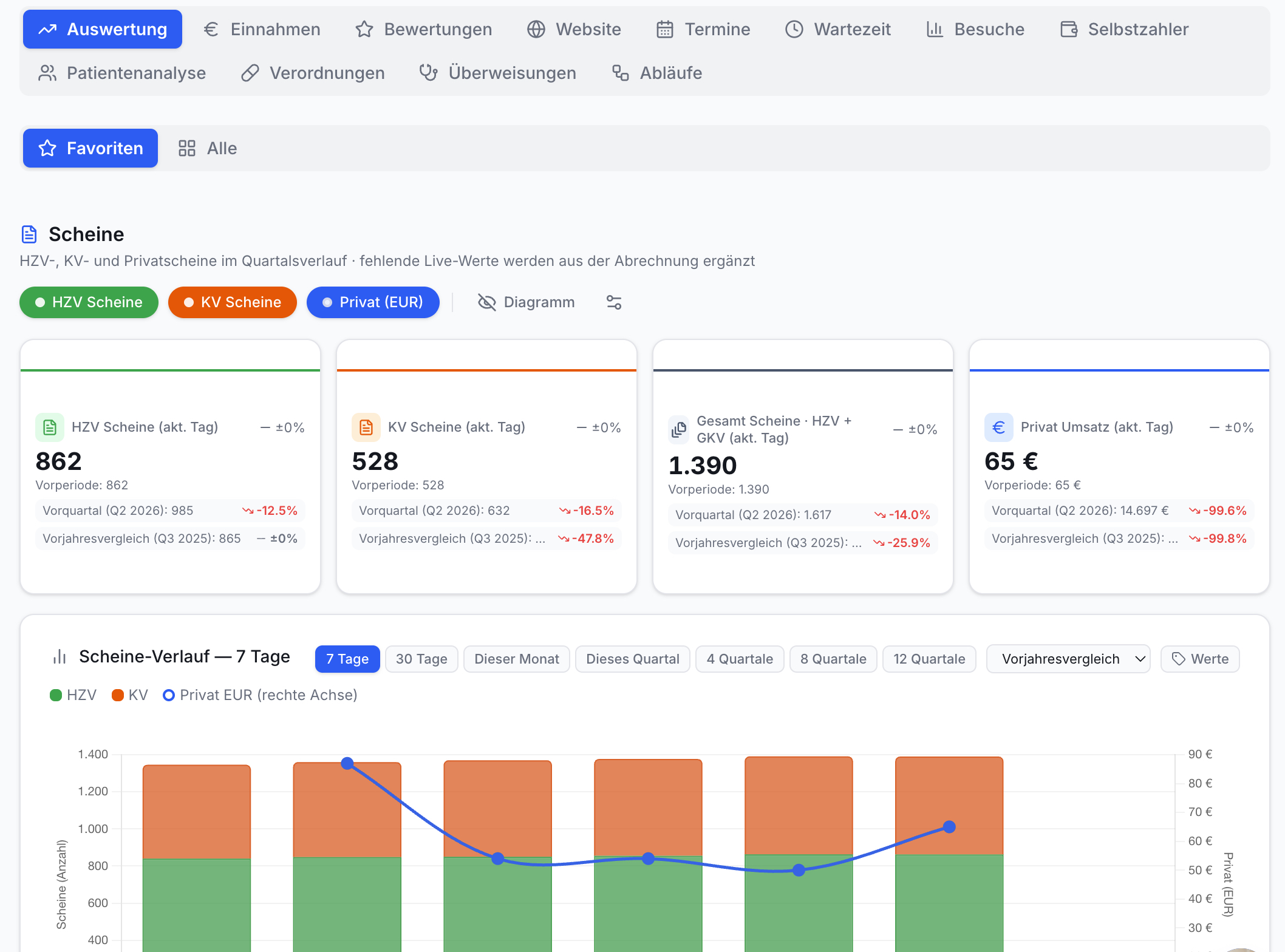Toggle Privat EUR legend entry
This screenshot has height=952, width=1285.
coord(261,695)
